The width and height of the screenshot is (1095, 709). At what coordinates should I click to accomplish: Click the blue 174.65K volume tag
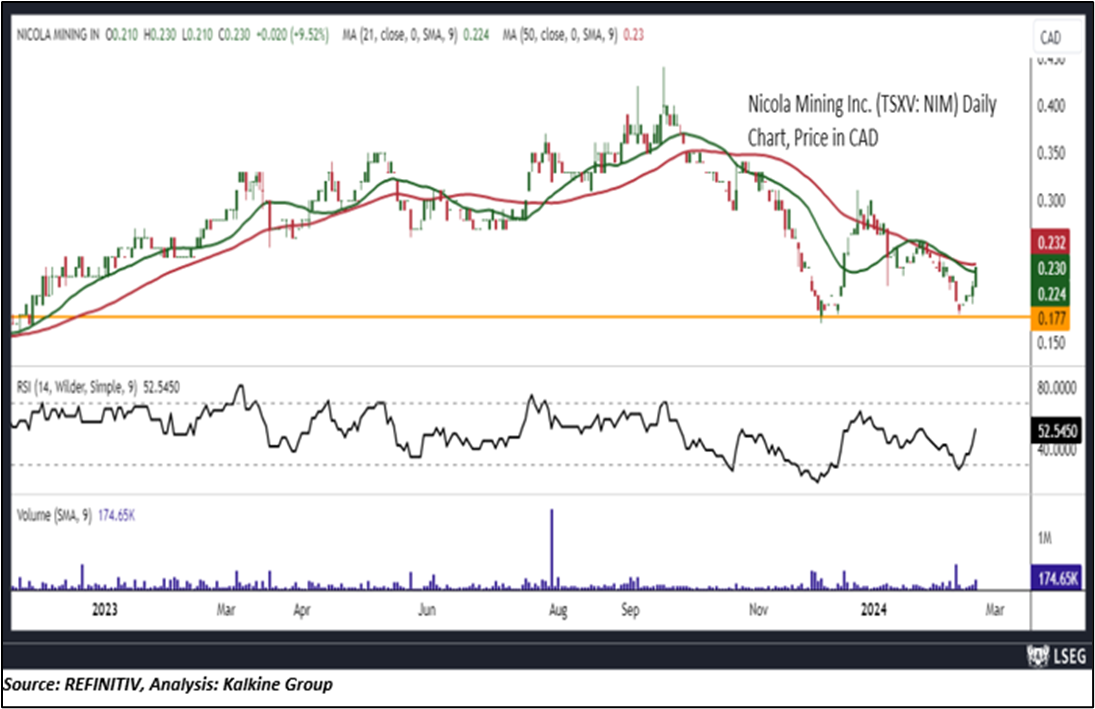1056,578
